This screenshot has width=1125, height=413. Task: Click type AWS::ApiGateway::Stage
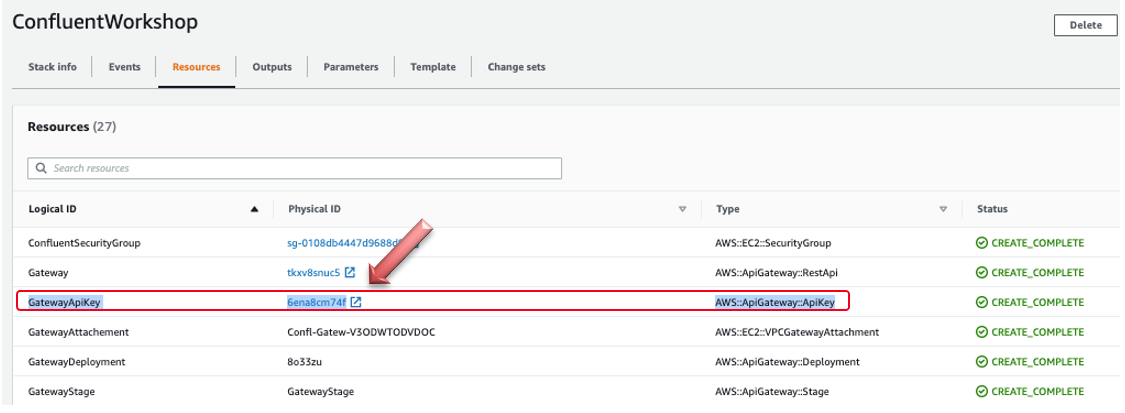coord(771,391)
